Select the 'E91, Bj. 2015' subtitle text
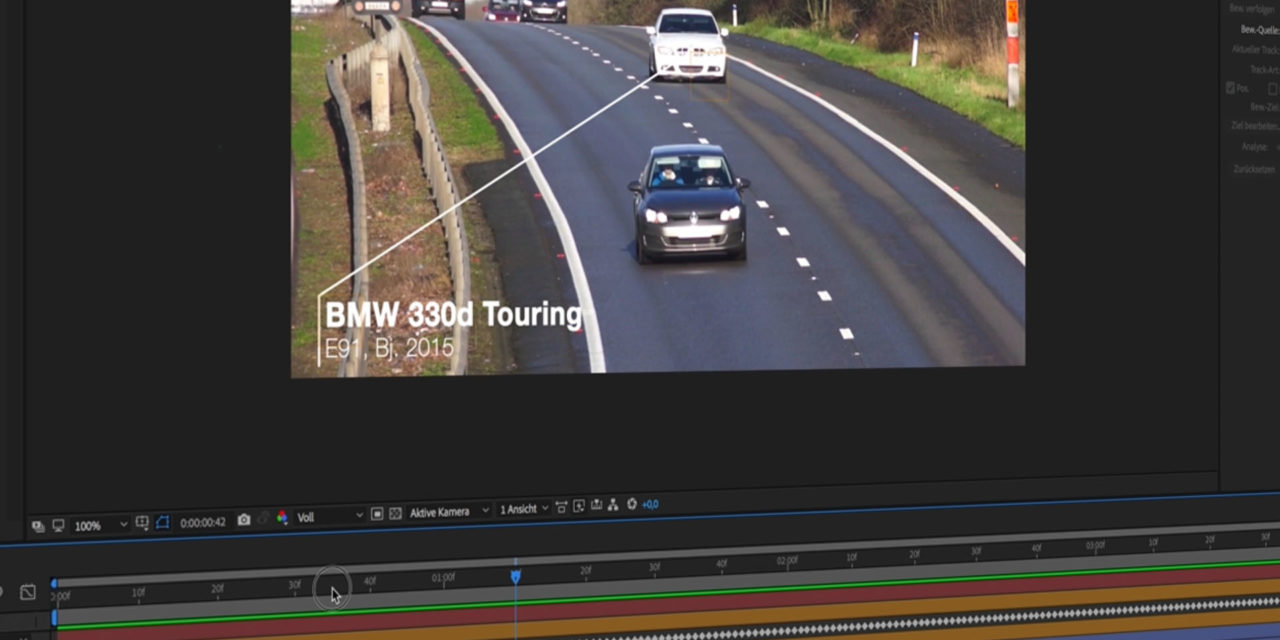1280x640 pixels. coord(389,349)
